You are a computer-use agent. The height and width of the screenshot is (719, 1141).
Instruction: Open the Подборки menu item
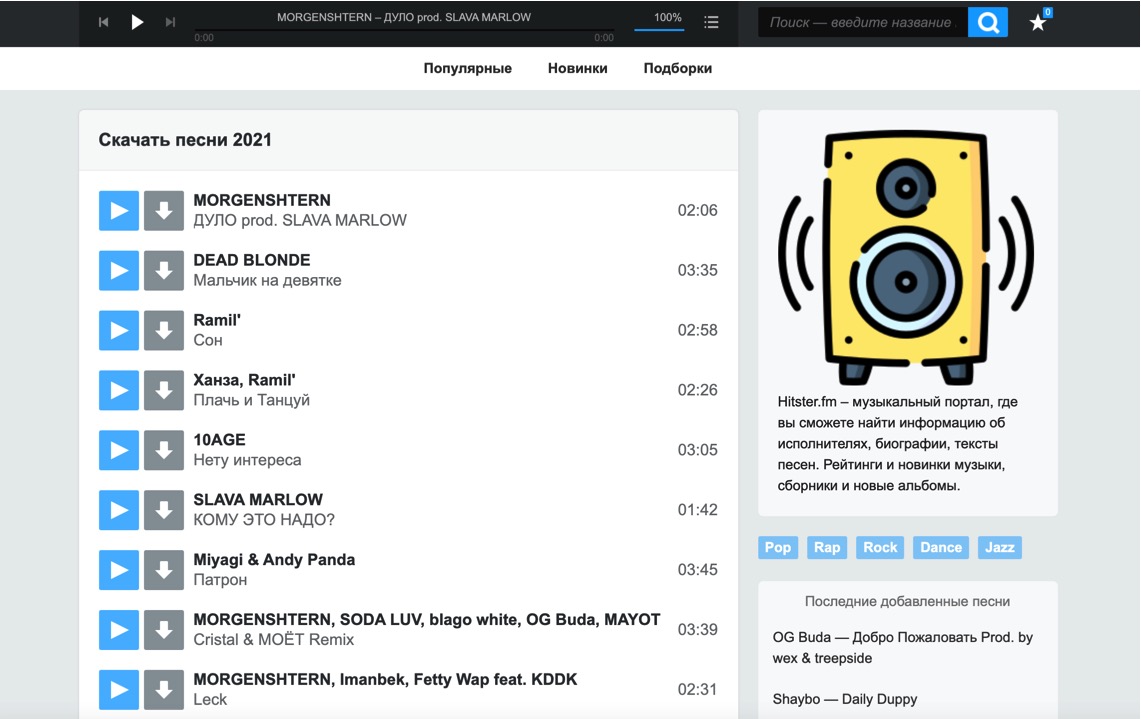pos(677,68)
